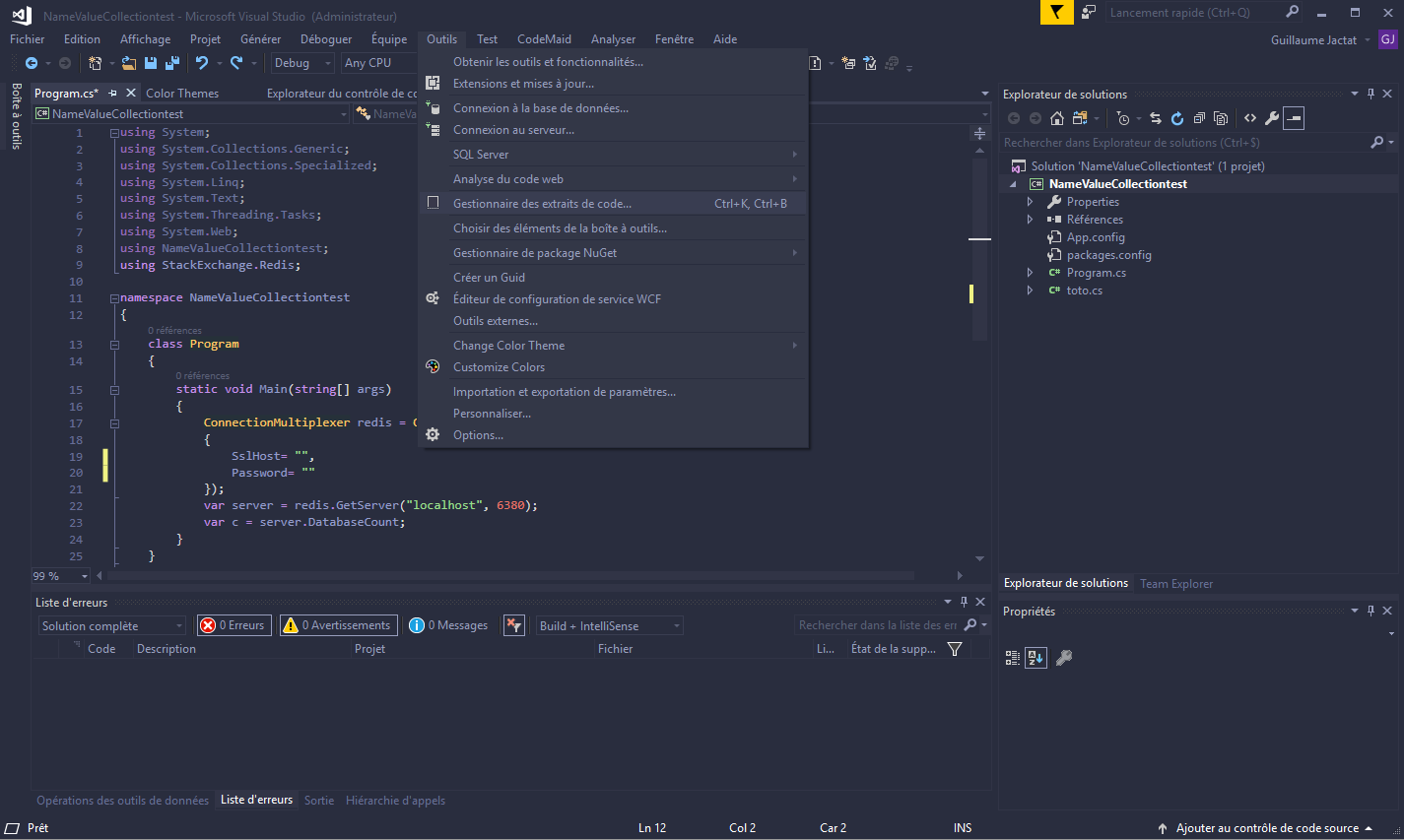Open Properties wrench icon in Solution Explorer toolbar

tap(1272, 118)
